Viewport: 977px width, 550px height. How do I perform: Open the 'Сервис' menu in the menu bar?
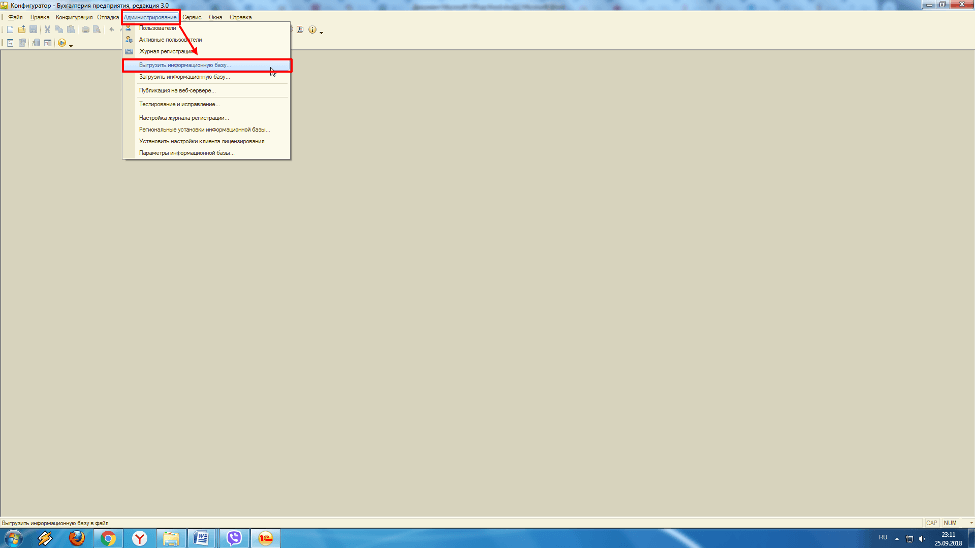click(191, 17)
